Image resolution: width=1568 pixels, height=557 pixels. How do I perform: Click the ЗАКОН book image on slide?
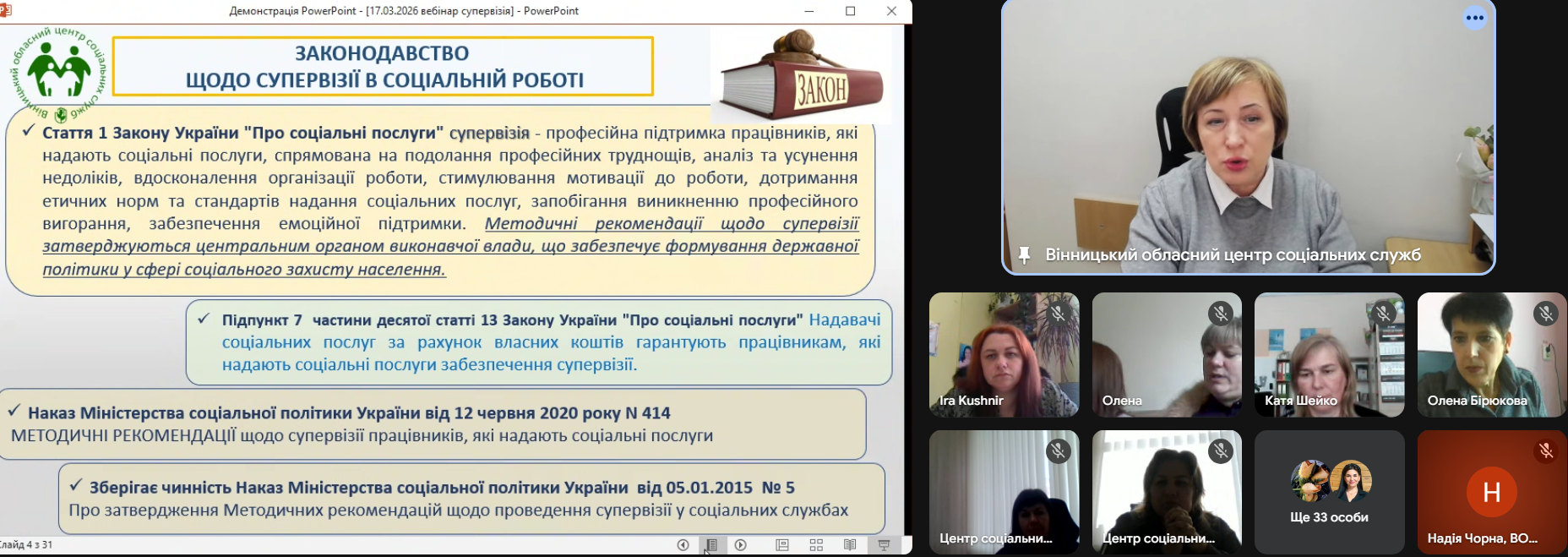801,78
